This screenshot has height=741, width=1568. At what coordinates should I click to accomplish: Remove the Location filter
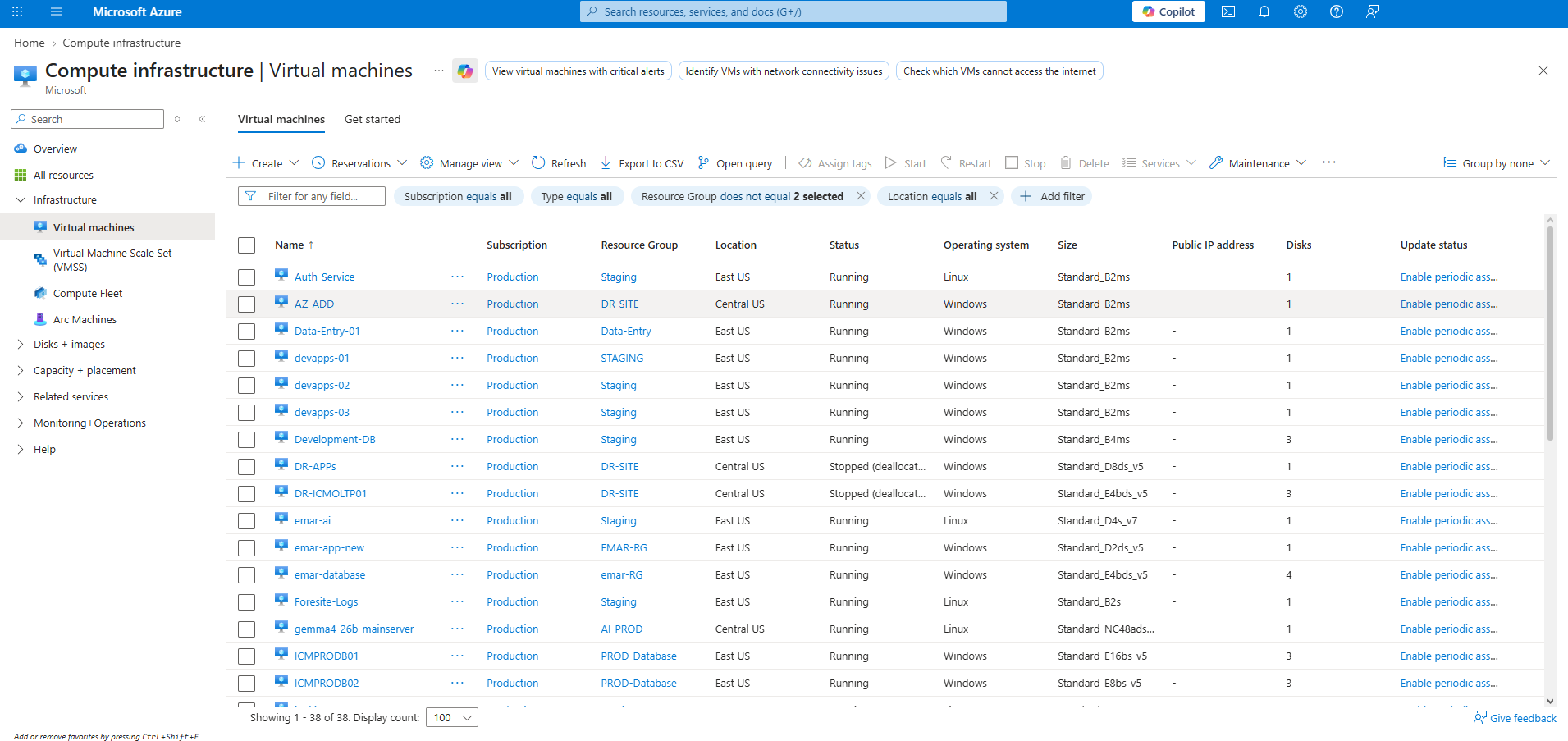coord(994,196)
